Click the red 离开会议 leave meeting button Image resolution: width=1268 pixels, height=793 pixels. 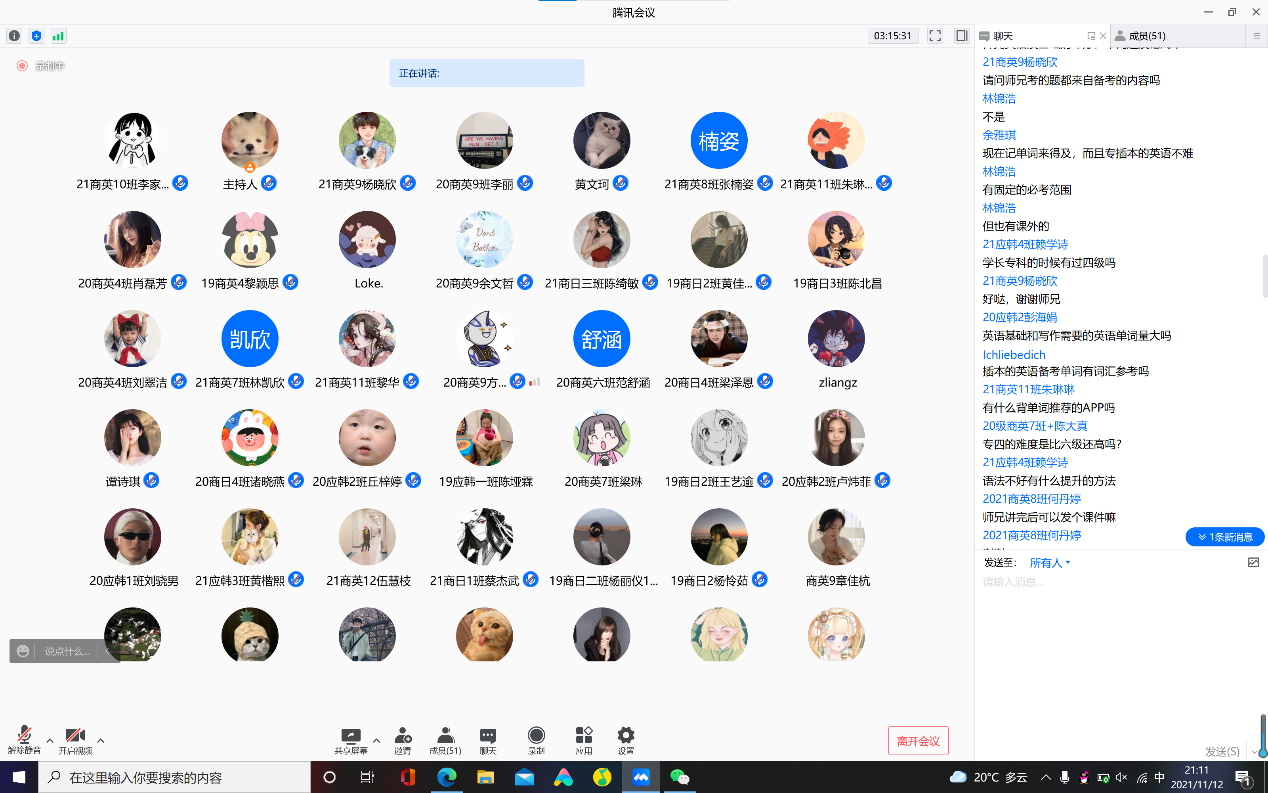pyautogui.click(x=918, y=741)
